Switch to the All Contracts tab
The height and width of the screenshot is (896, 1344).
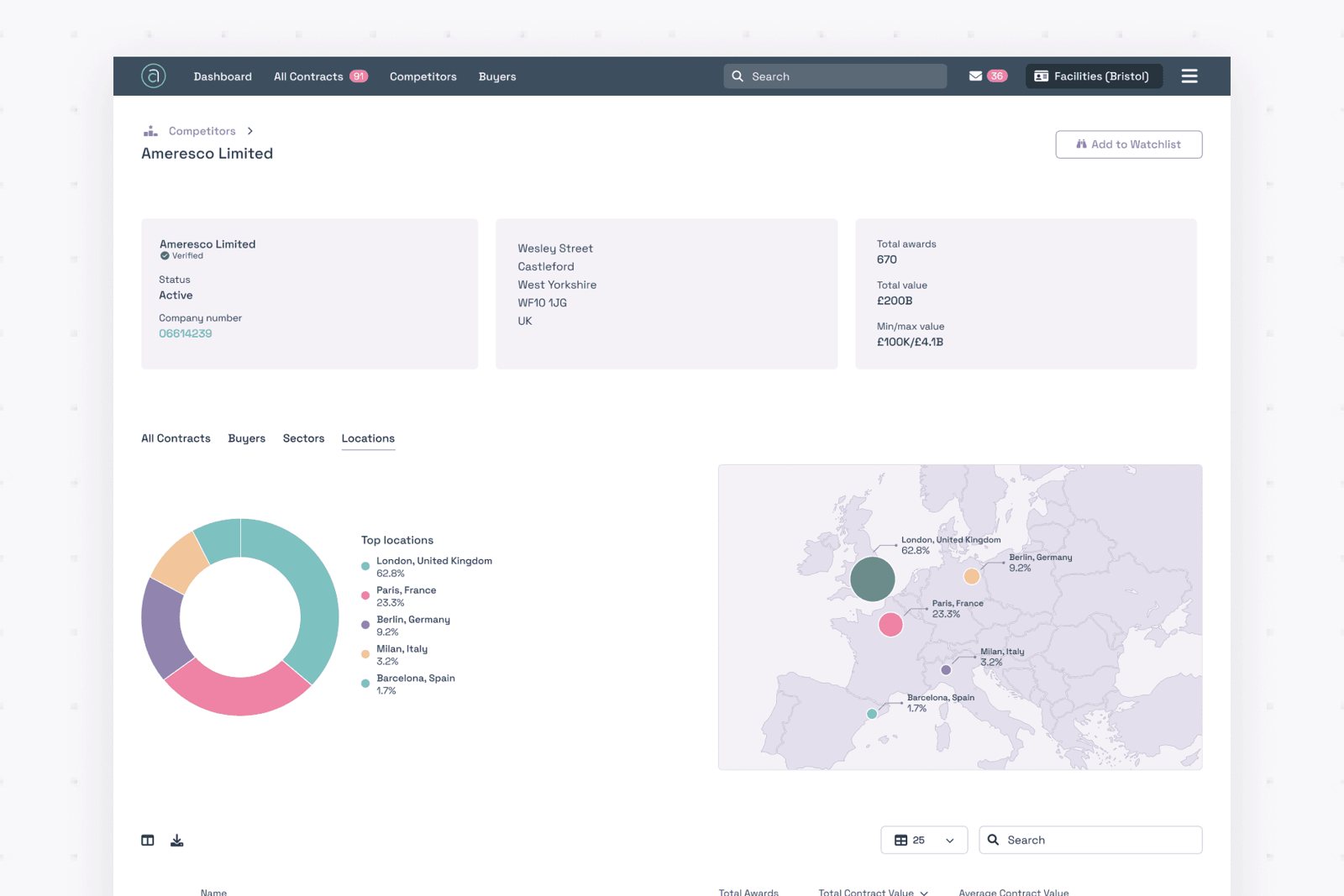coord(176,438)
